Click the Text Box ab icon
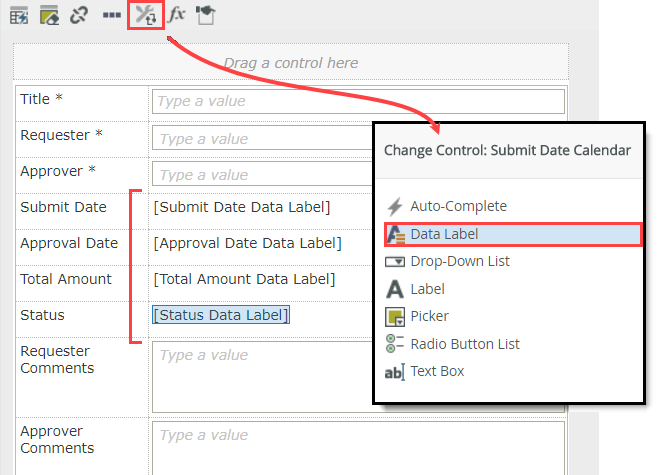The height and width of the screenshot is (475, 658). point(395,372)
